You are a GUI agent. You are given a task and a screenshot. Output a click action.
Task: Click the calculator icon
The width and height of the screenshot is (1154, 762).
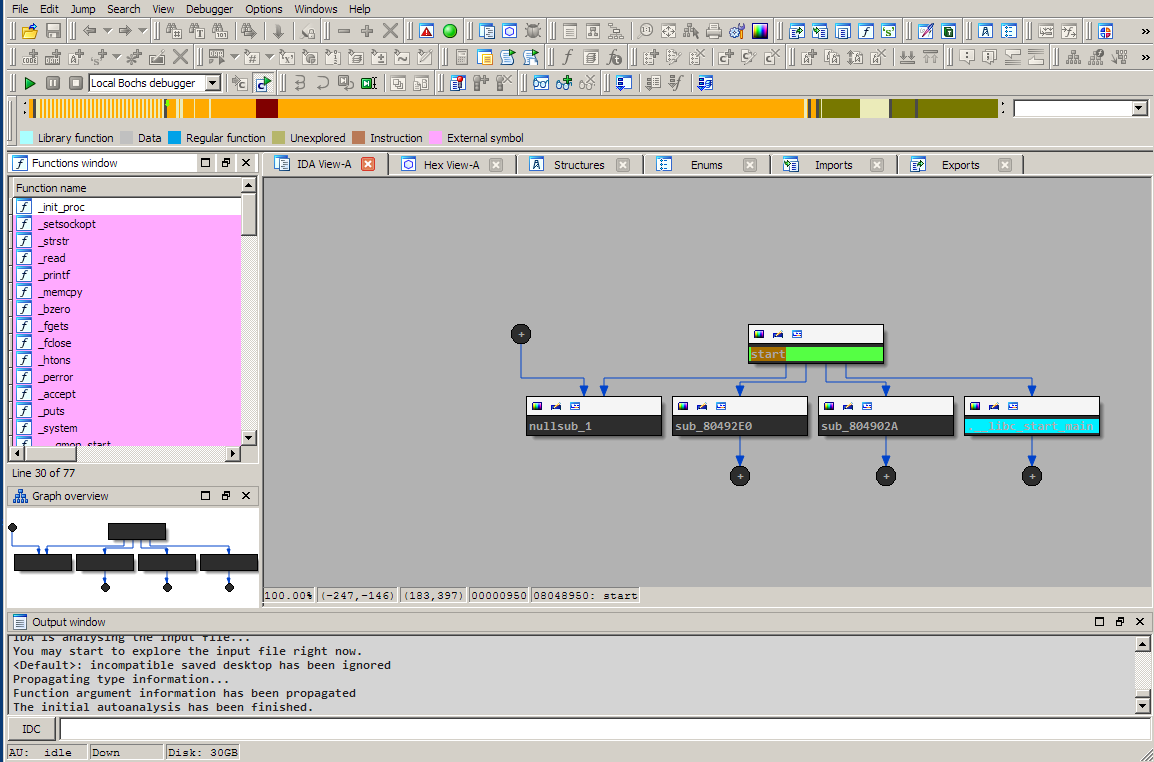coord(461,57)
